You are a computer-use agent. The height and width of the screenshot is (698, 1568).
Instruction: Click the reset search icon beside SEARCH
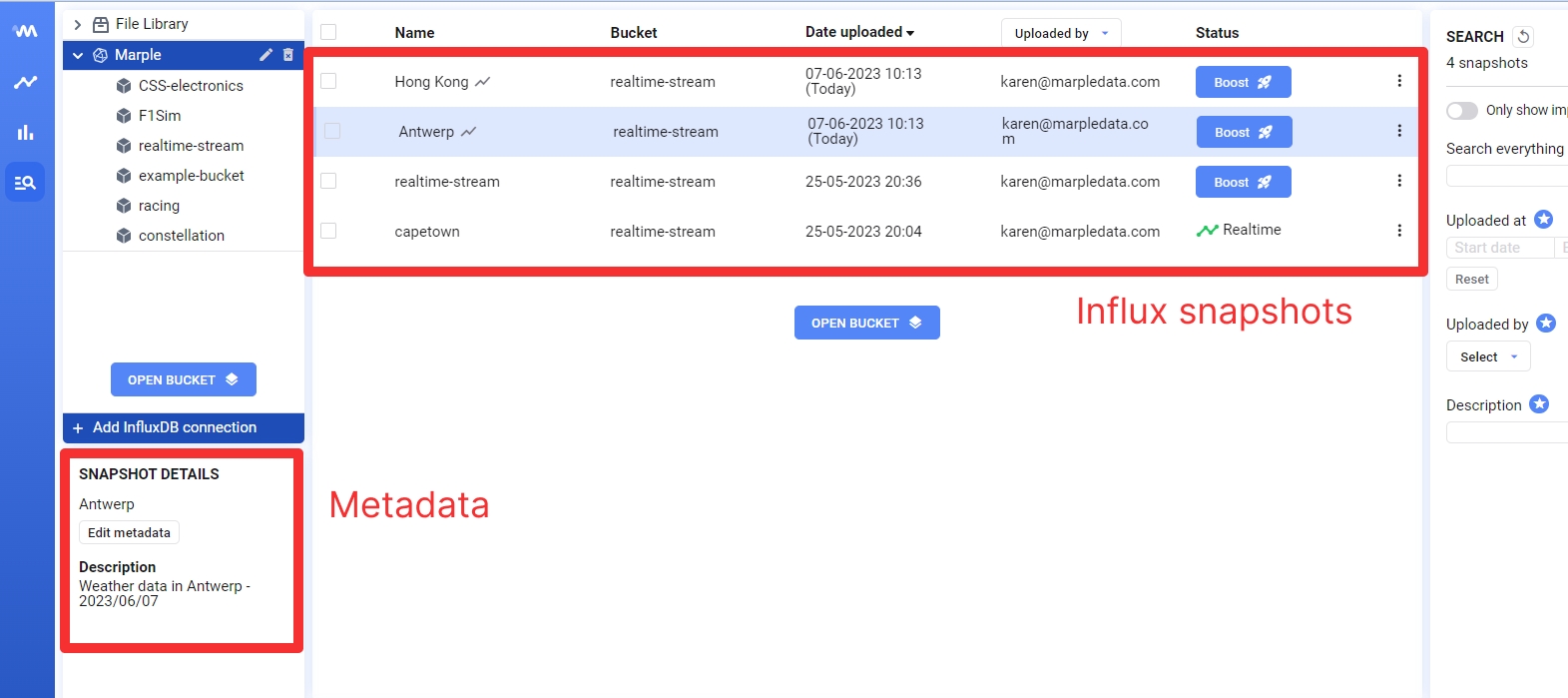pos(1523,37)
